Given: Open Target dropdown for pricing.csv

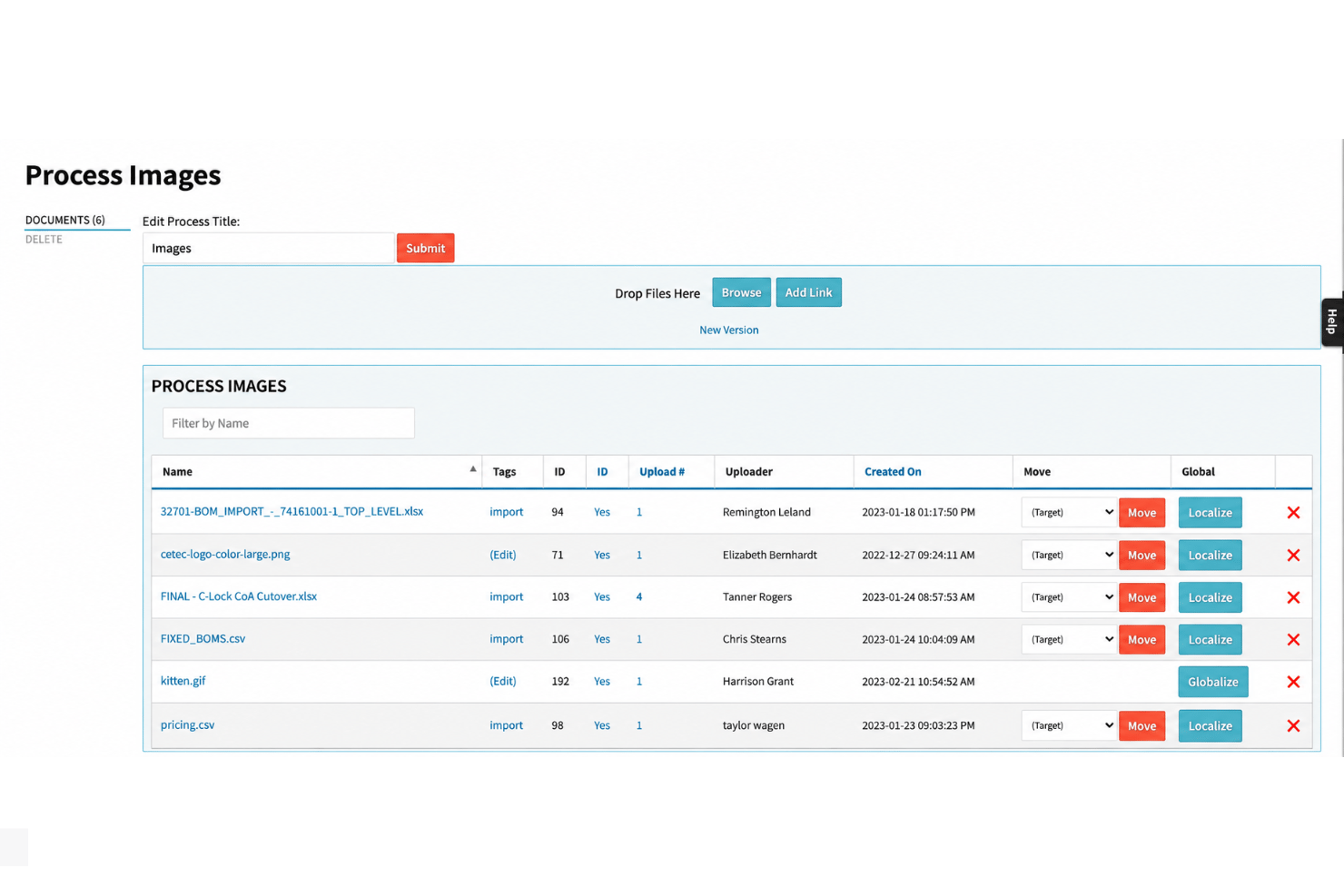Looking at the screenshot, I should pyautogui.click(x=1069, y=726).
